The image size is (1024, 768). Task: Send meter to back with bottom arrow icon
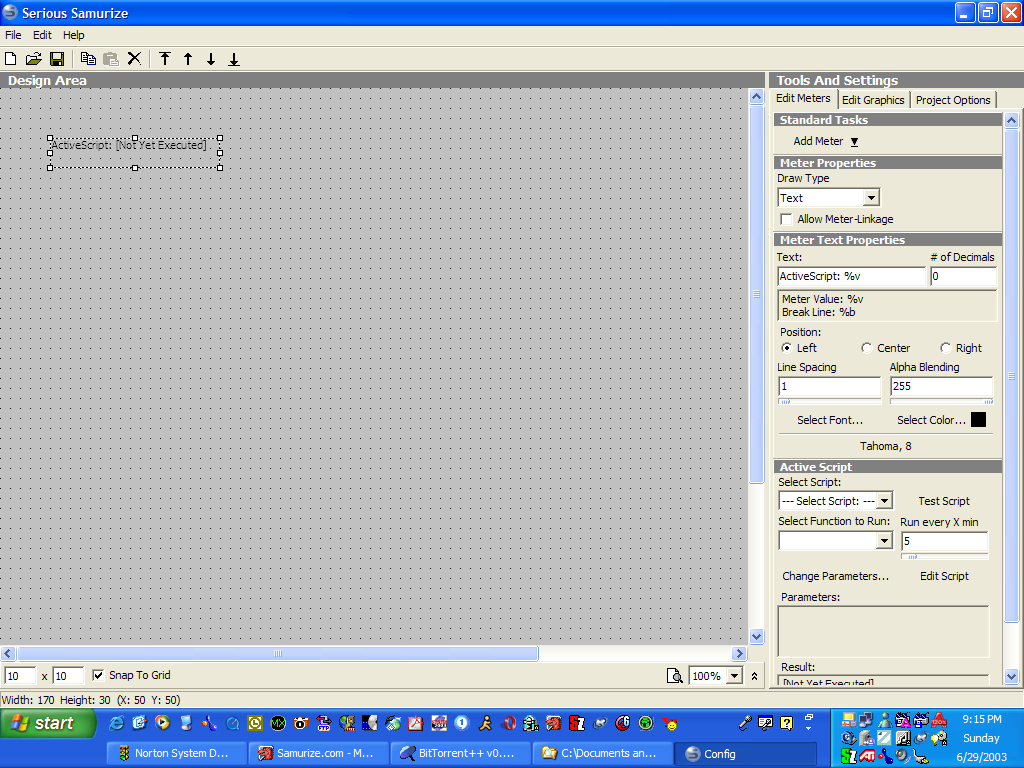pyautogui.click(x=234, y=59)
